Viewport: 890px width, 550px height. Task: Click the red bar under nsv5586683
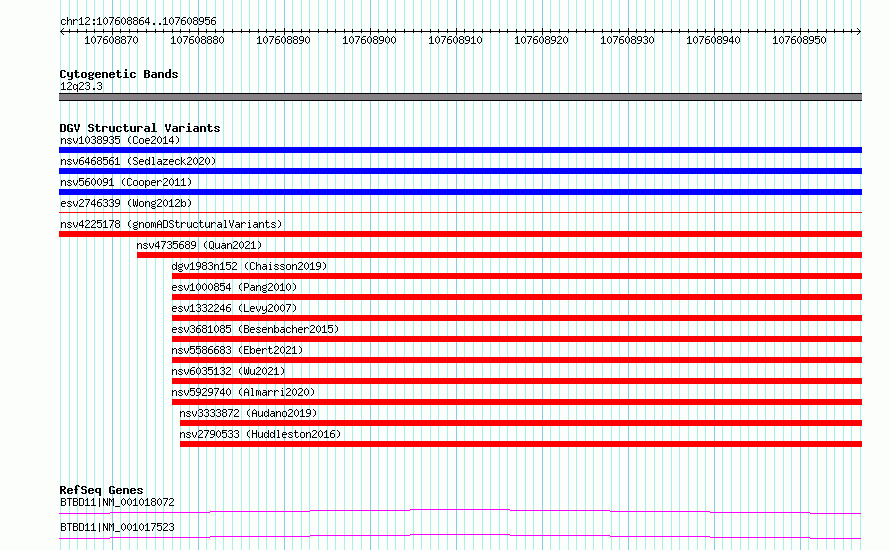[517, 360]
